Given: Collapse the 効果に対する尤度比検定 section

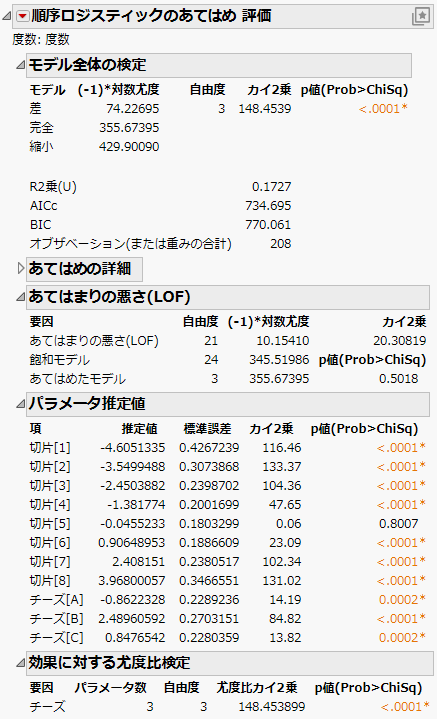Looking at the screenshot, I should pos(20,663).
